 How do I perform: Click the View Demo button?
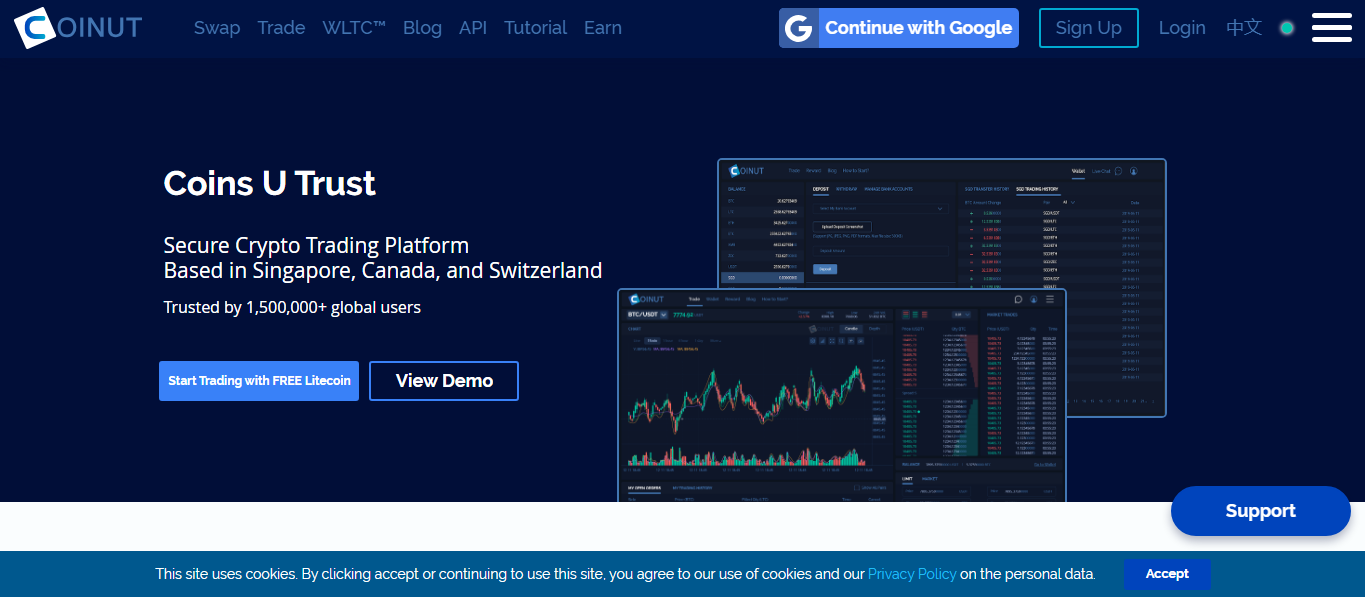point(444,381)
